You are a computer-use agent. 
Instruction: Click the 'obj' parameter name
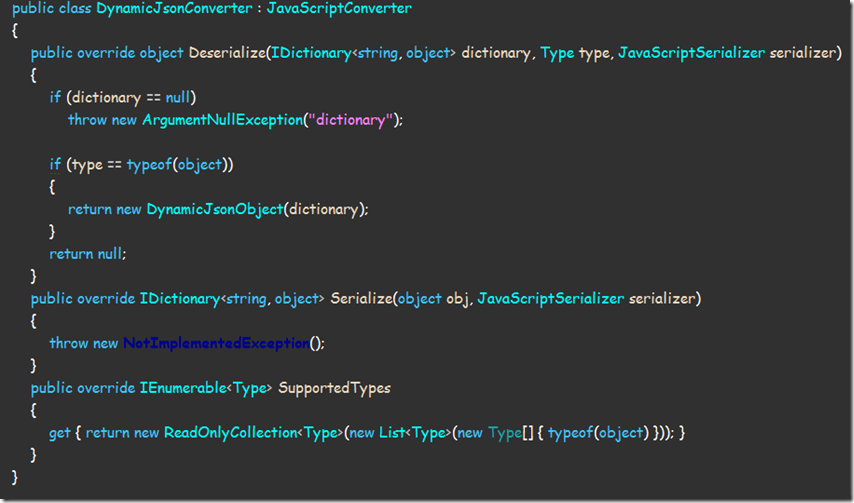coord(458,299)
